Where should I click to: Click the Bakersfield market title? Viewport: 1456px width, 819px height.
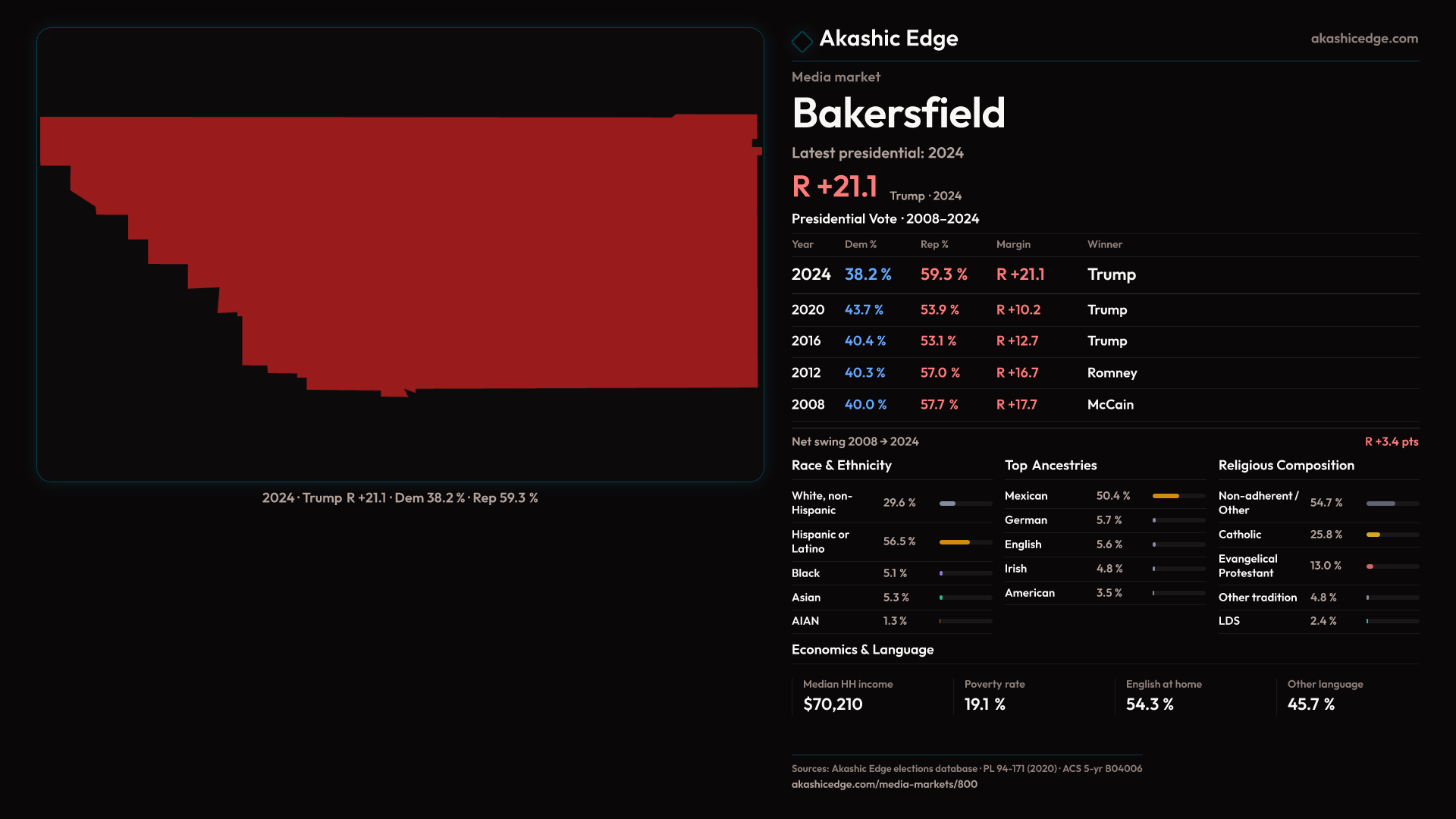[x=898, y=113]
